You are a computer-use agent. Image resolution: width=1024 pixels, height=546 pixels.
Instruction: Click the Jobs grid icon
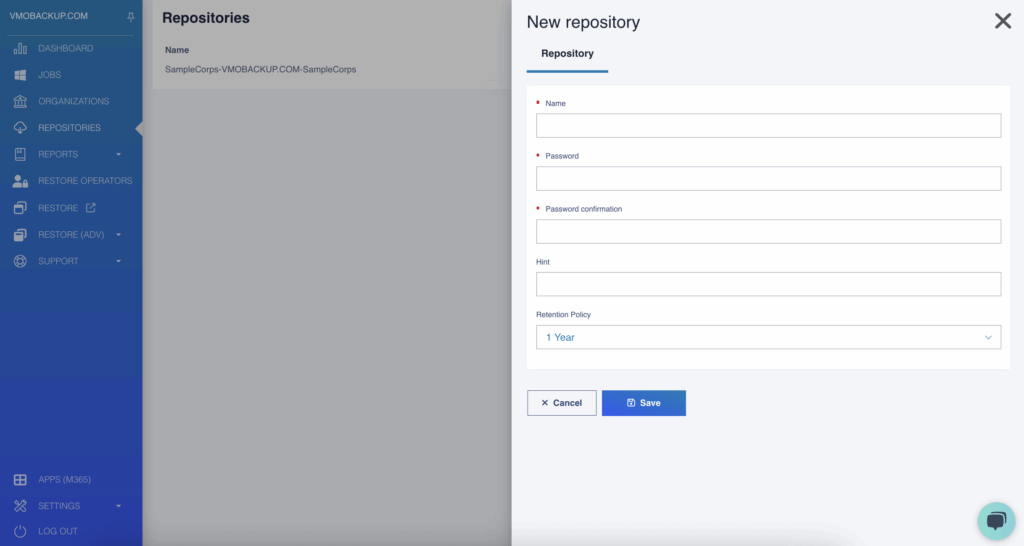20,75
